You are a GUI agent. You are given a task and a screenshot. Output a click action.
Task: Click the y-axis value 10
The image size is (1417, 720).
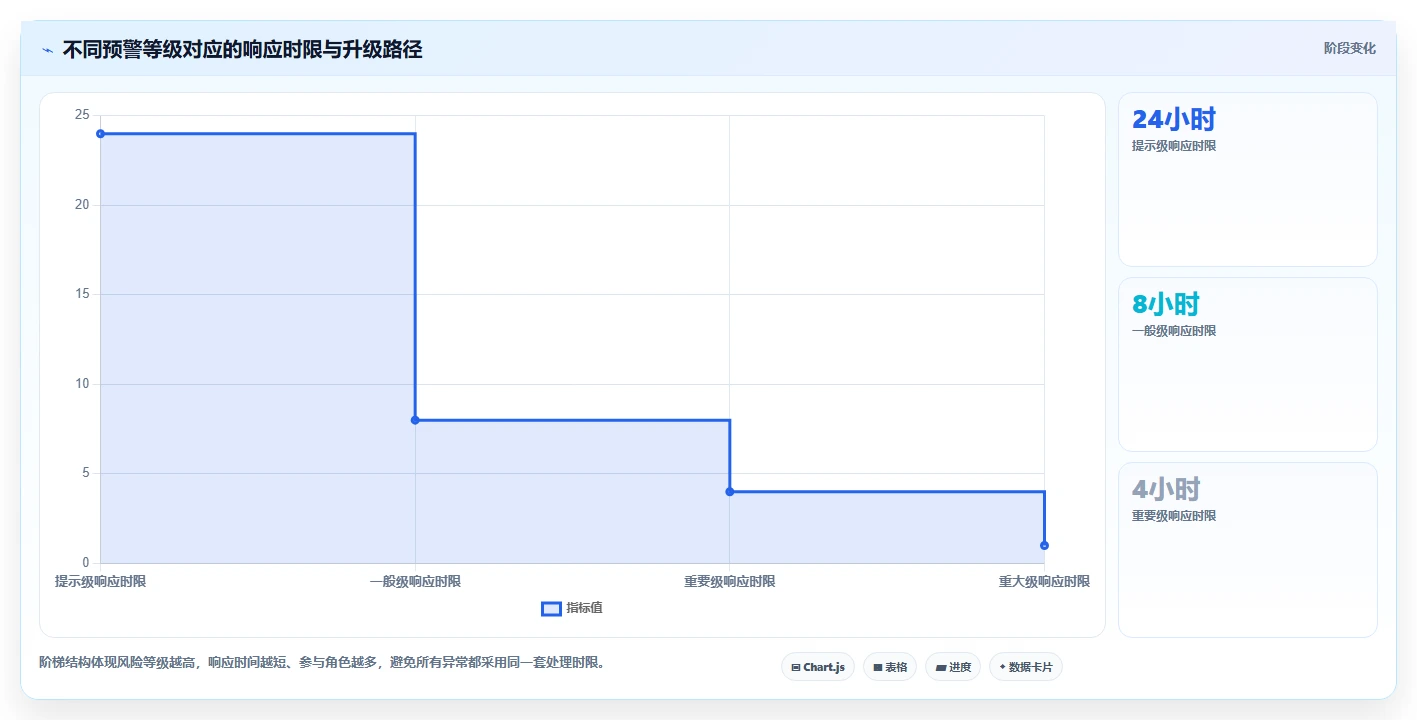pyautogui.click(x=82, y=384)
